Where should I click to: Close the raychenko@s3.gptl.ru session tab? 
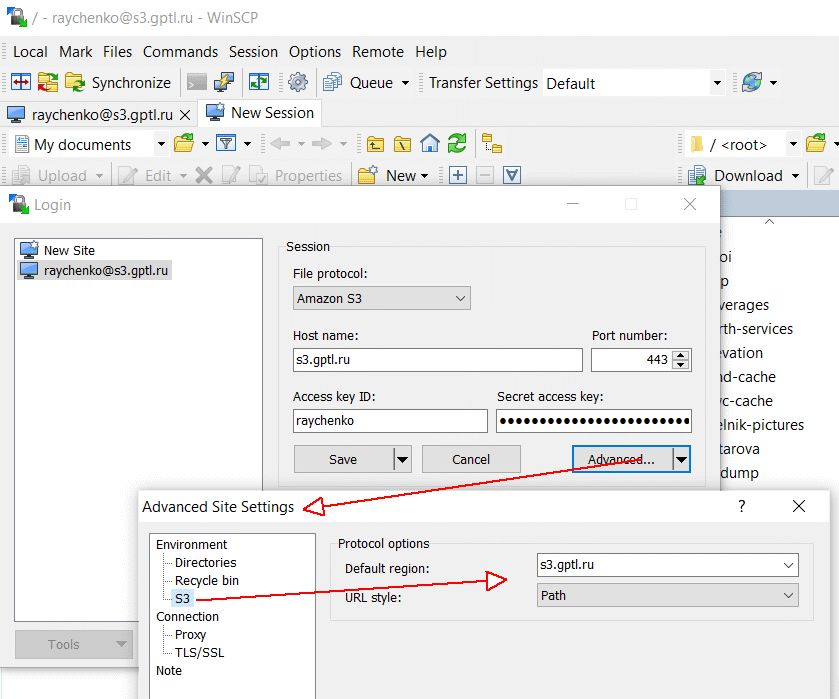pos(185,115)
